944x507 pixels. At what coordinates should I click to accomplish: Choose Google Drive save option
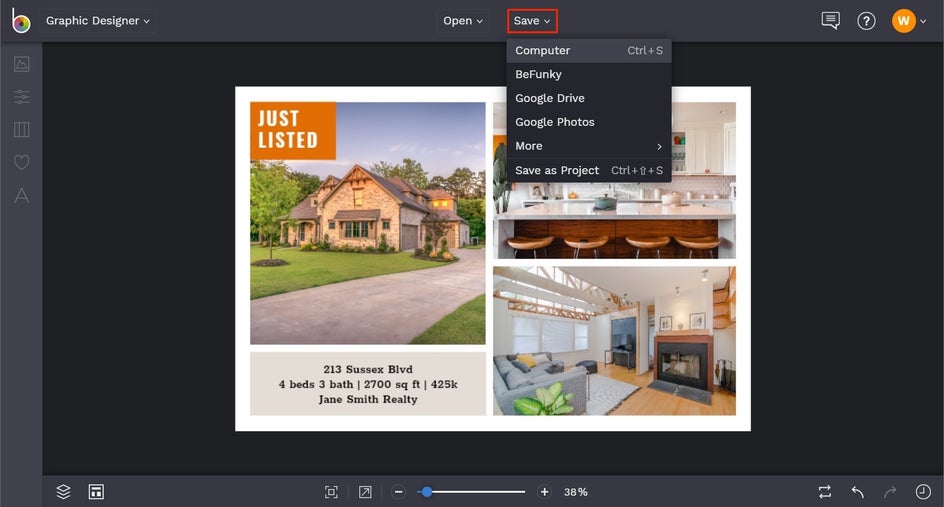click(589, 98)
